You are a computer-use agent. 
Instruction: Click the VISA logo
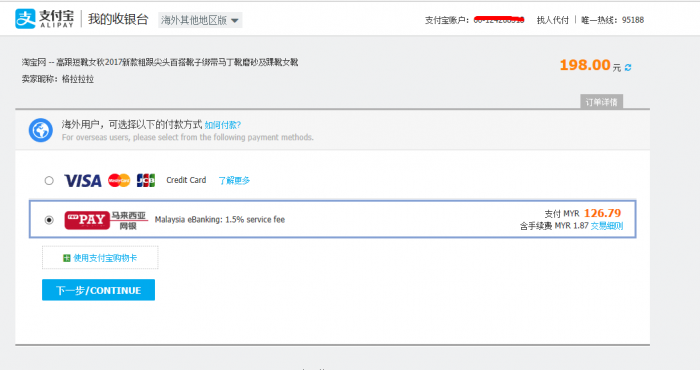point(83,181)
